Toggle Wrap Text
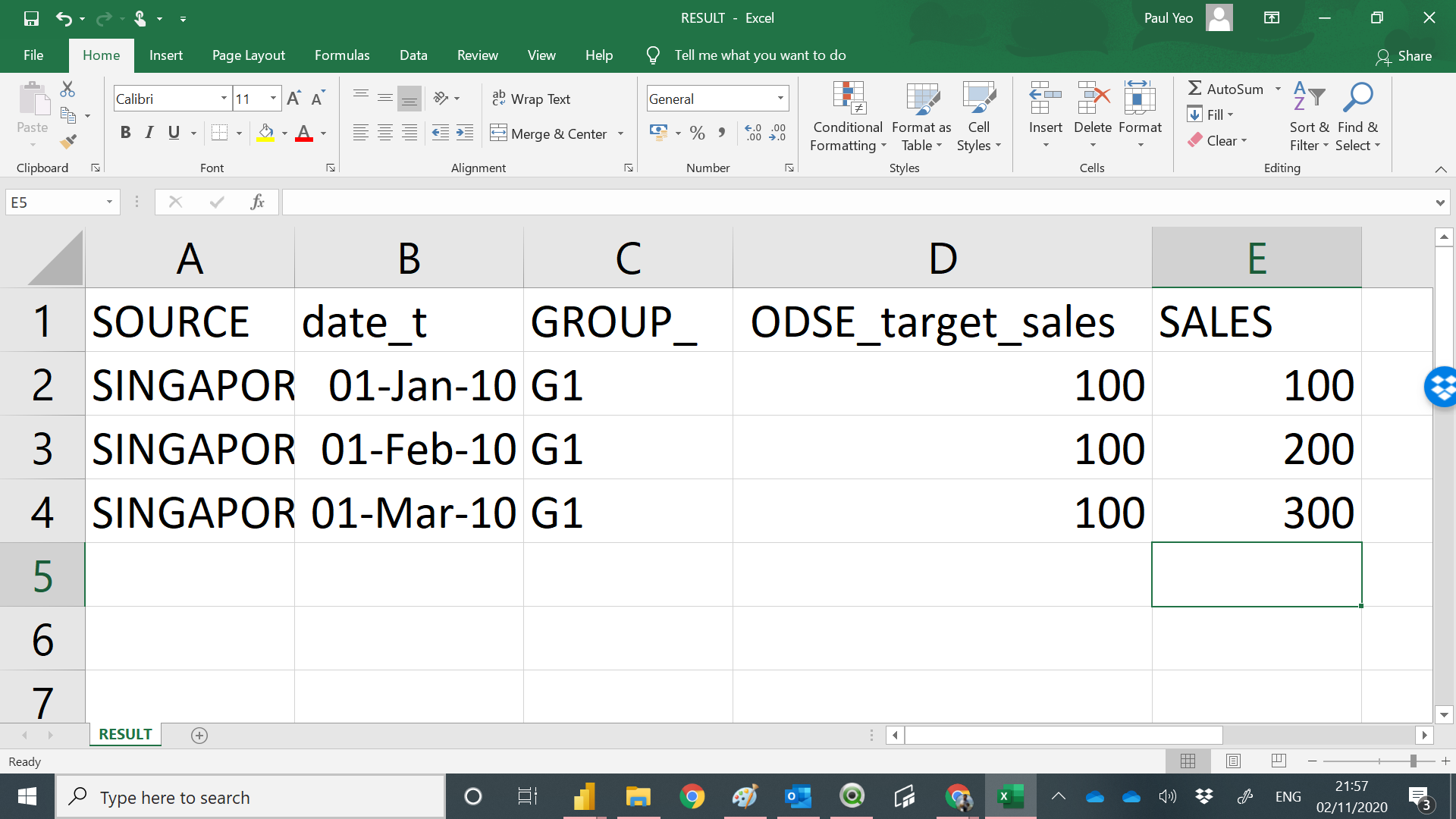This screenshot has width=1456, height=819. (531, 99)
